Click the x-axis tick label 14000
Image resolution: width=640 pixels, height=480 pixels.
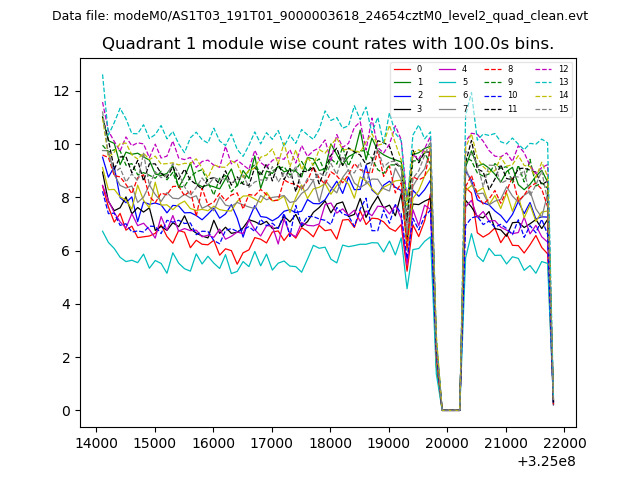pos(95,442)
